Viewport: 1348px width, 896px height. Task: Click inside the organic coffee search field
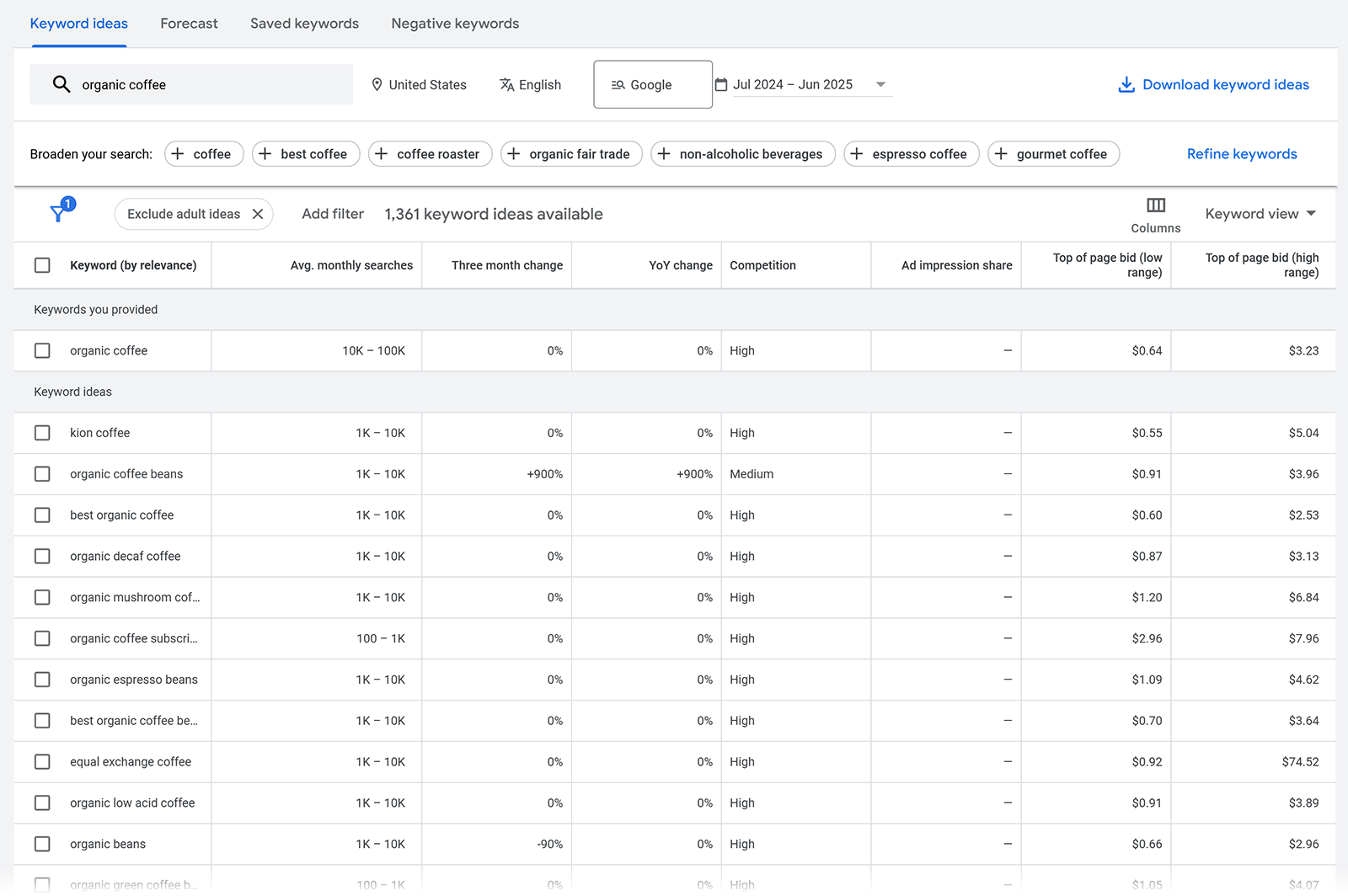click(211, 84)
